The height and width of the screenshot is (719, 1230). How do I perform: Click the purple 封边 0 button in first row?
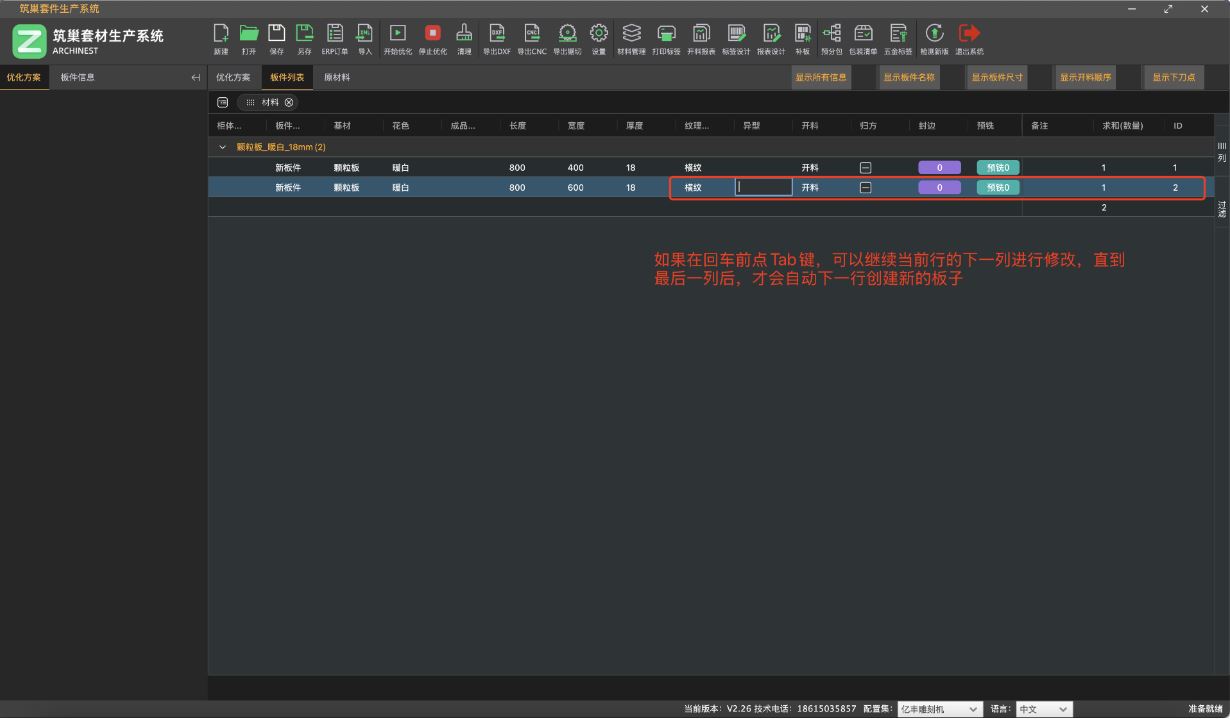[939, 168]
